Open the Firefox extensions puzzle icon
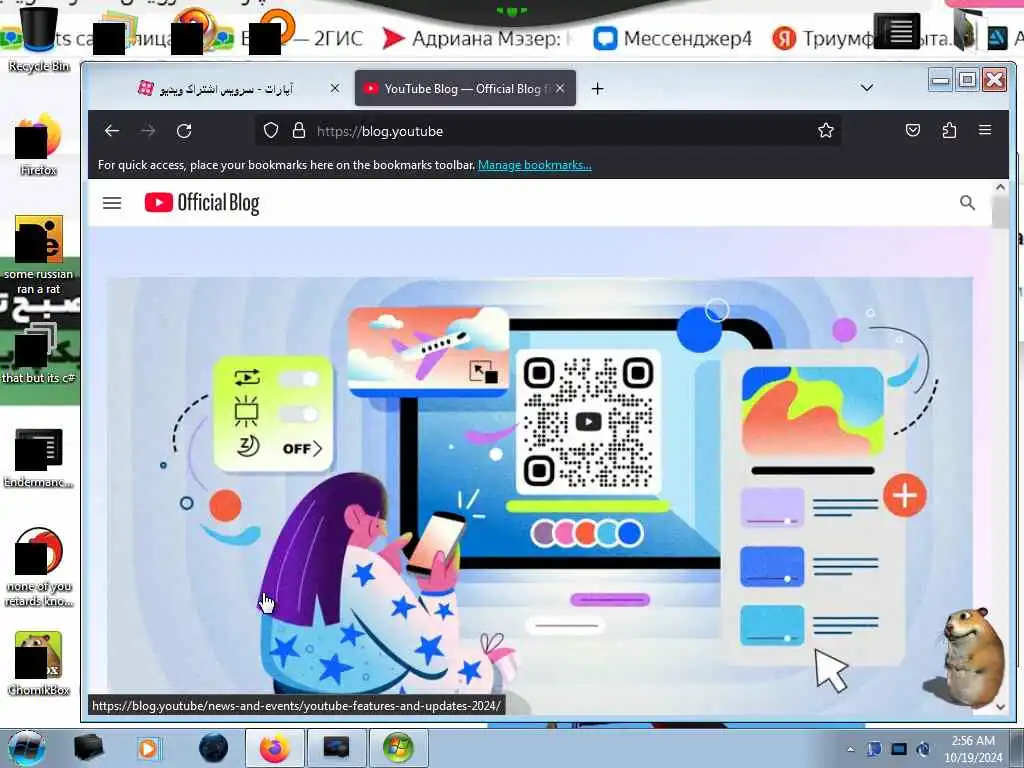 coord(949,131)
